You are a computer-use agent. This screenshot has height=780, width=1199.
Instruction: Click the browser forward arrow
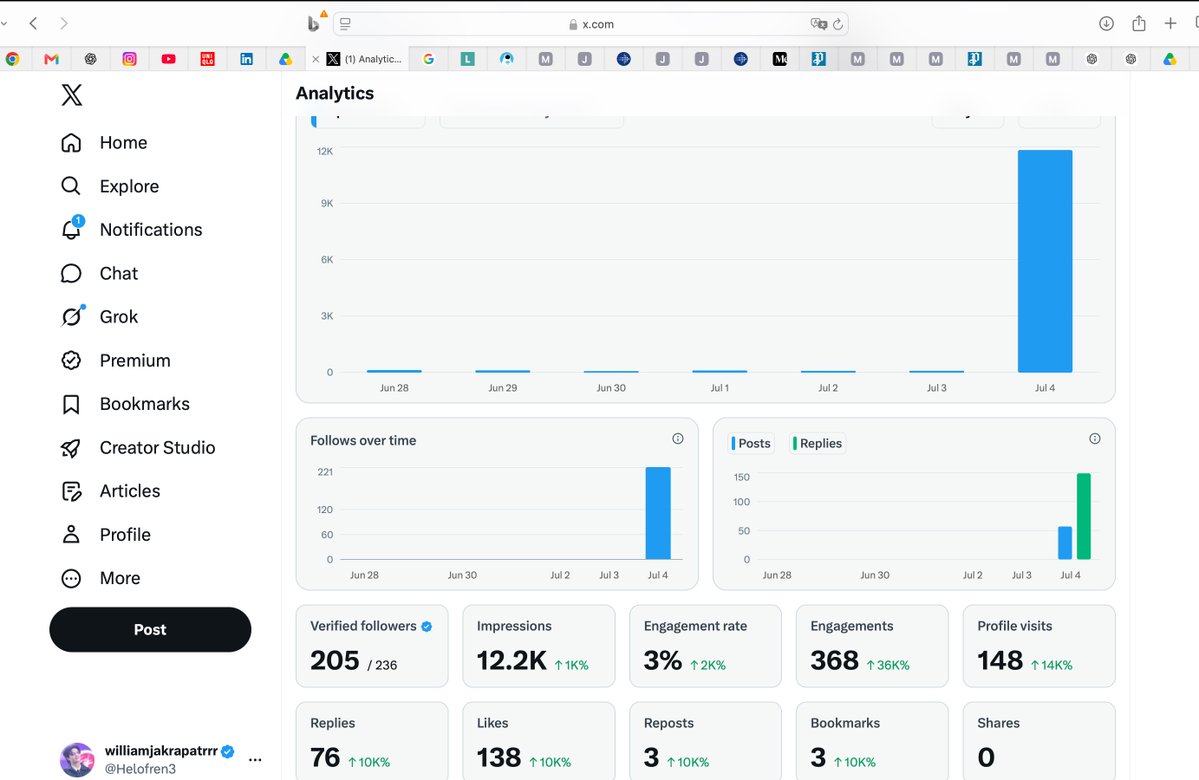[x=63, y=24]
